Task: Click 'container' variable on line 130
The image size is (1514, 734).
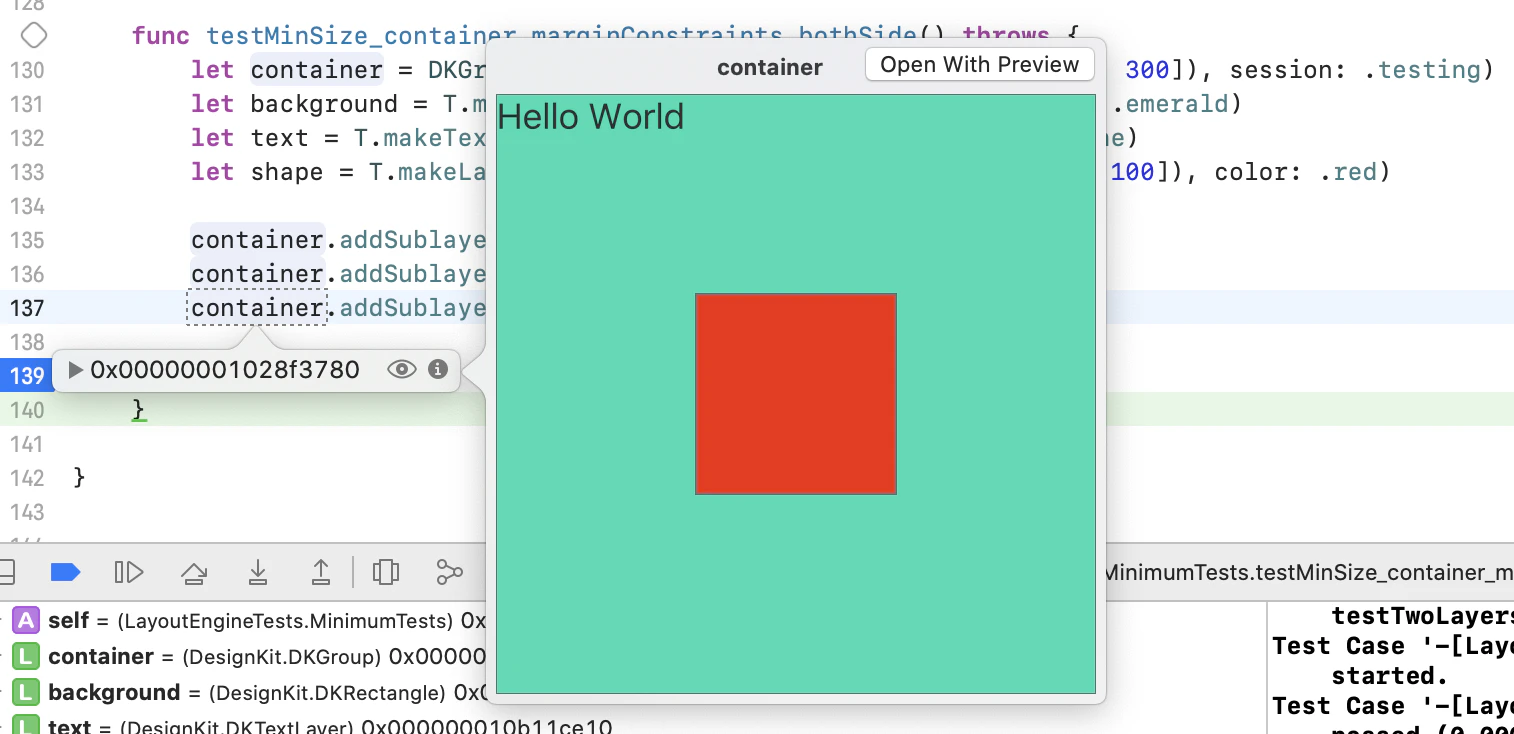Action: (x=317, y=70)
